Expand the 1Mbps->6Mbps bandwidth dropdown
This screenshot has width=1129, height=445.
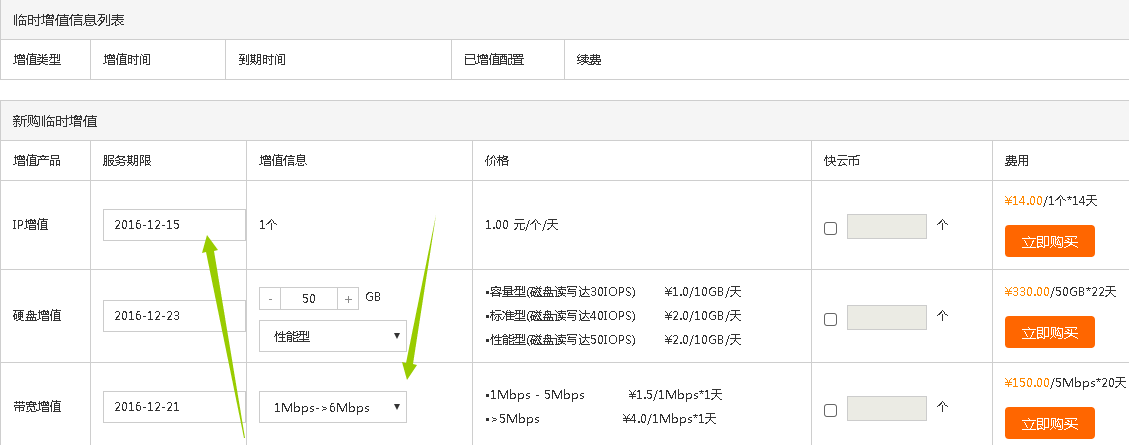pyautogui.click(x=332, y=407)
